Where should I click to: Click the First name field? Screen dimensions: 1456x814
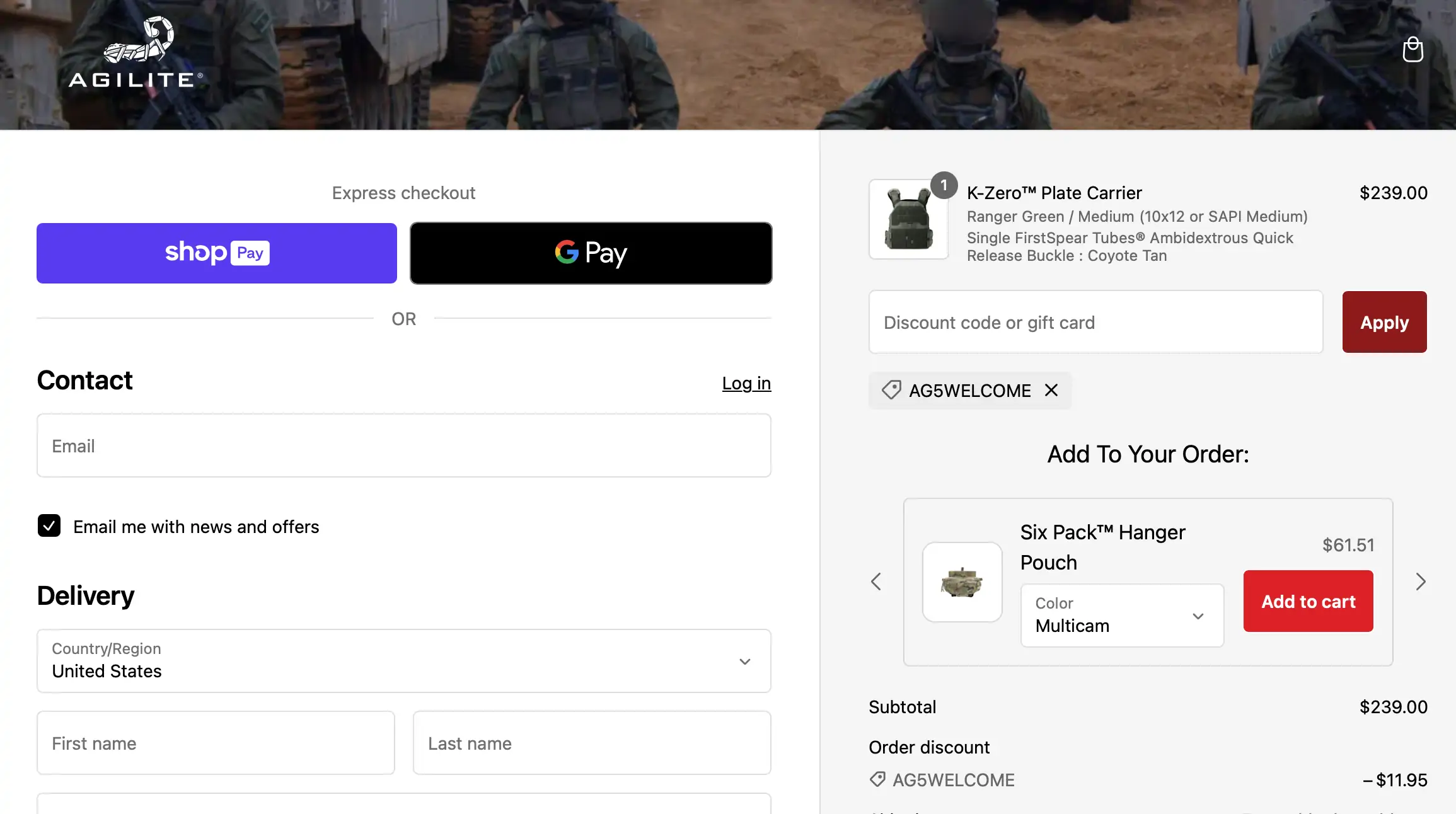[216, 743]
